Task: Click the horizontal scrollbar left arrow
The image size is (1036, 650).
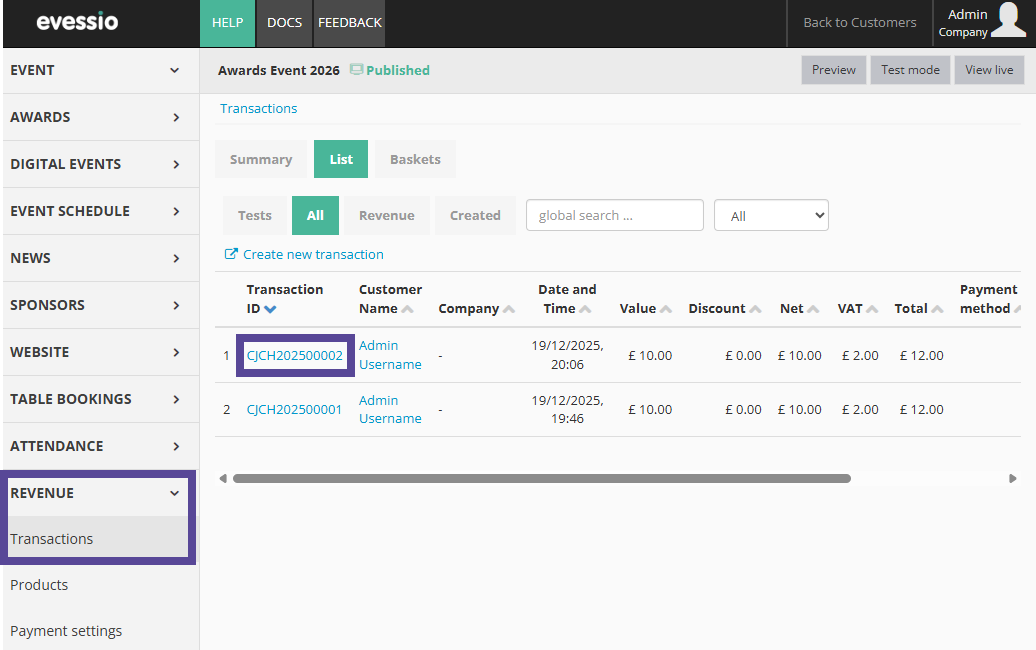Action: pos(223,478)
